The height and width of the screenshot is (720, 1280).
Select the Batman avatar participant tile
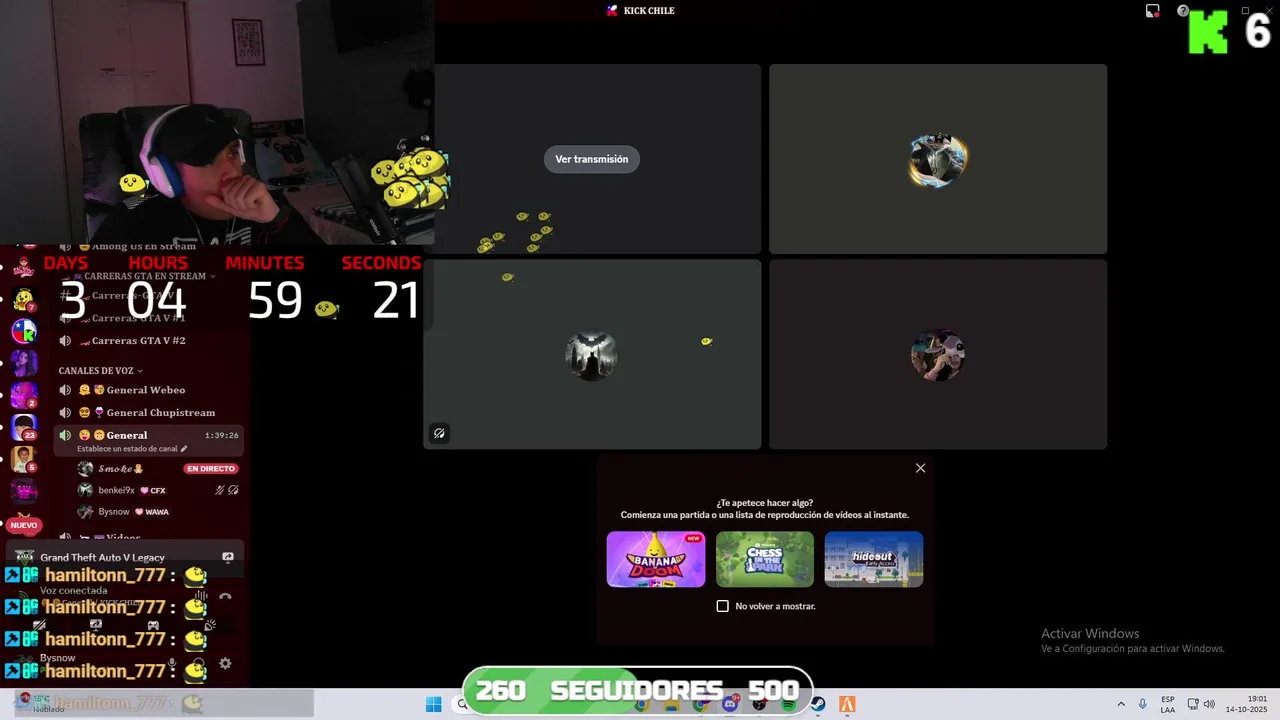[592, 355]
